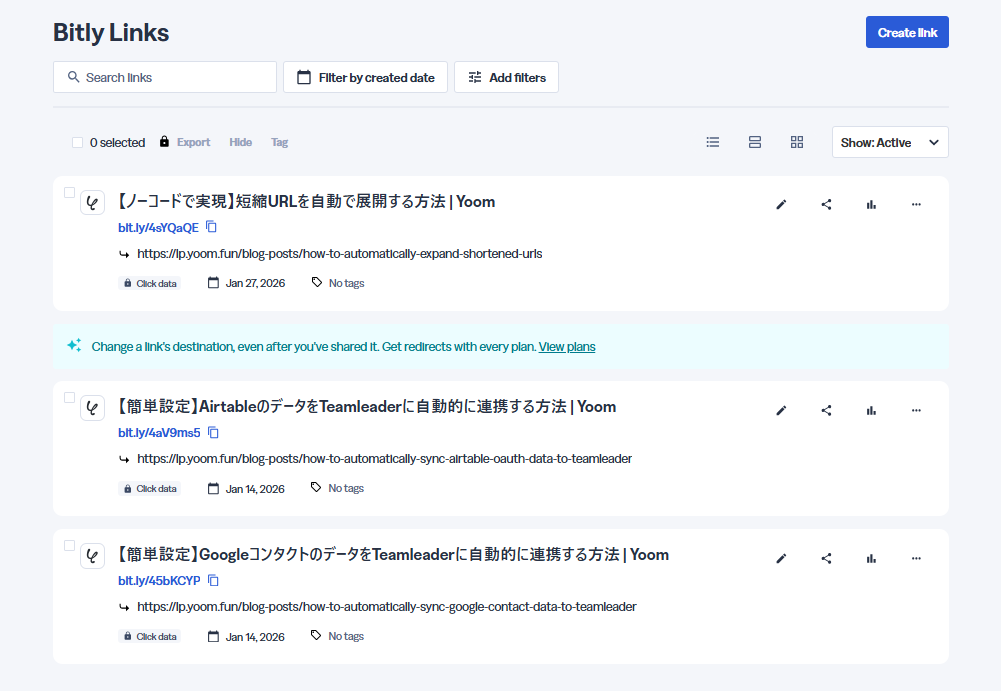This screenshot has width=1001, height=691.
Task: Select the 短縮URL Yoom link checkbox
Action: (70, 192)
